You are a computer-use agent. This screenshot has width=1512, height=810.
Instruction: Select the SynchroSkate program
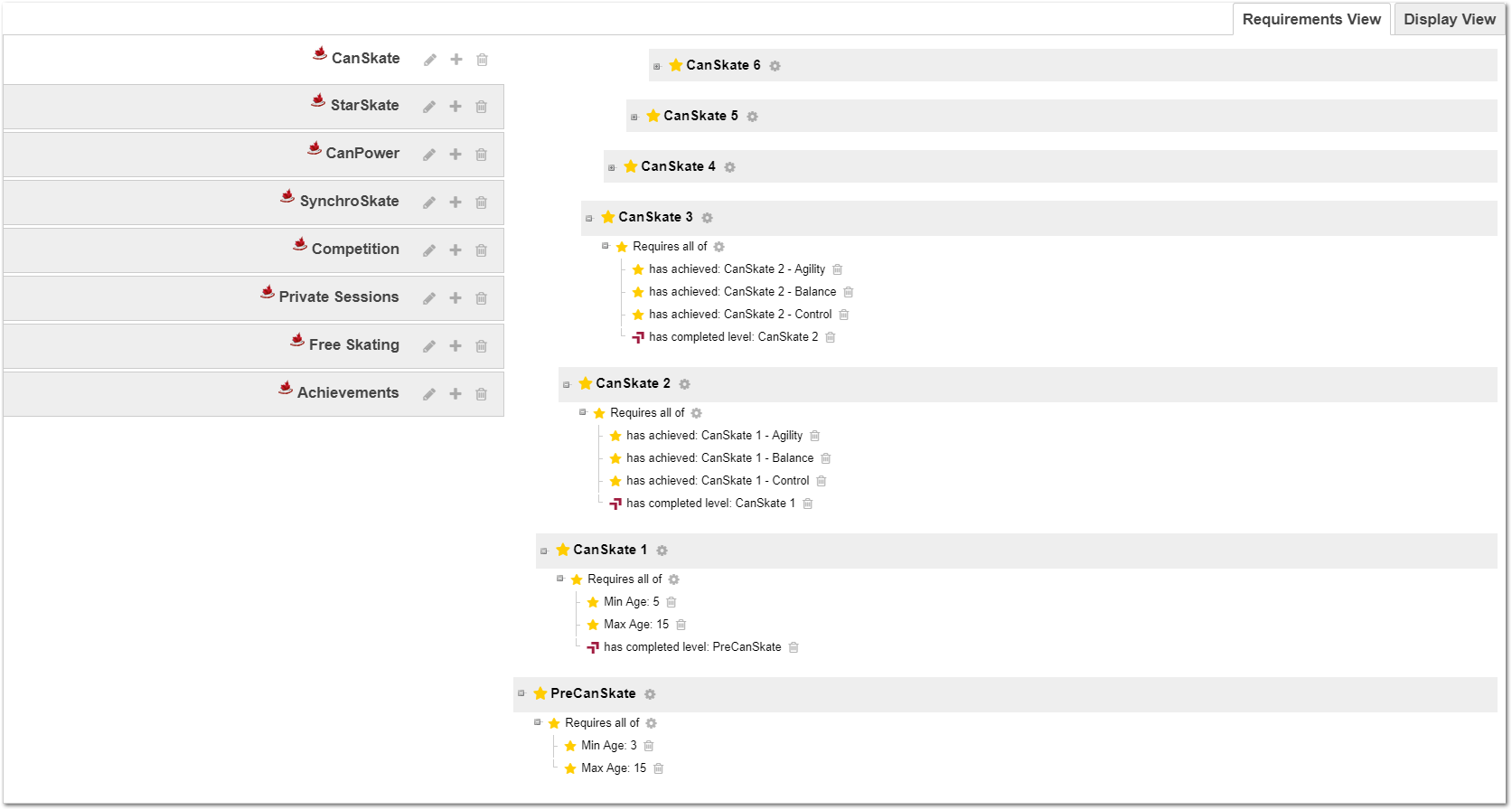click(x=349, y=201)
